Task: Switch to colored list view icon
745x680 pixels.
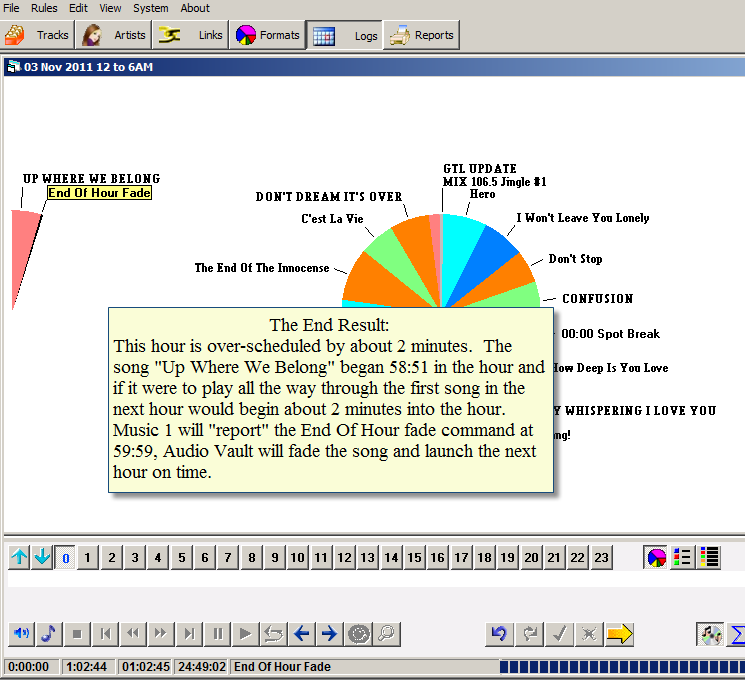Action: (x=682, y=557)
